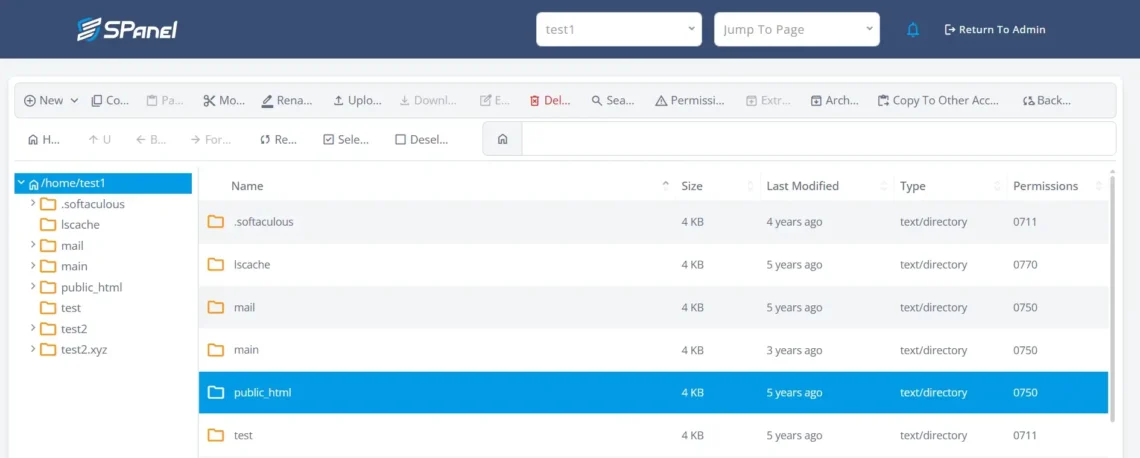
Task: Expand the main tree folder
Action: 33,266
